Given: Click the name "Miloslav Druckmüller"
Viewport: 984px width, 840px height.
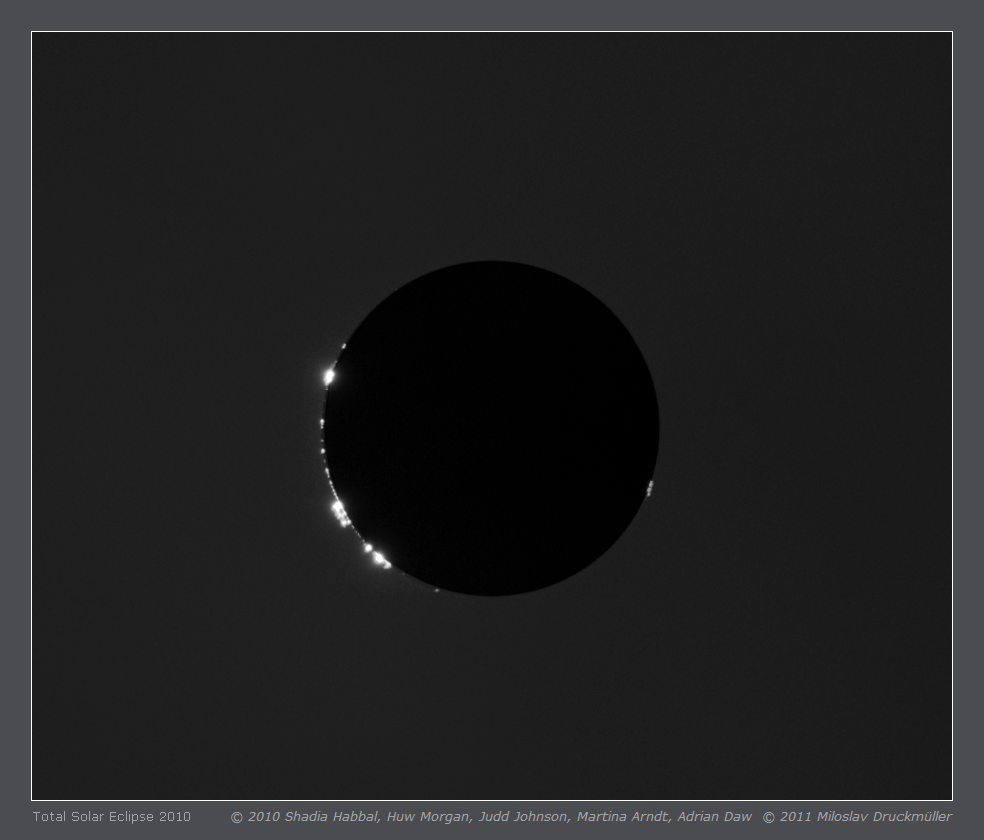Looking at the screenshot, I should [884, 817].
